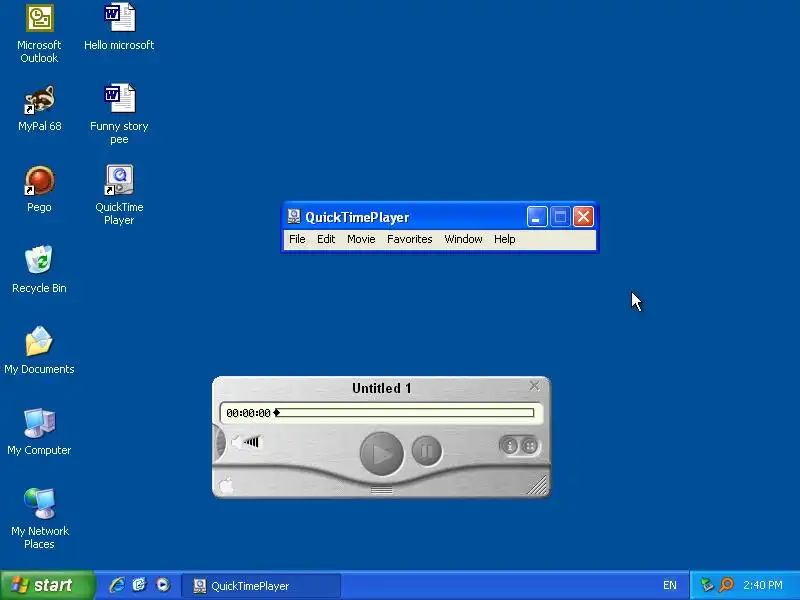Click the safely remove hardware tray icon
The image size is (800, 600).
click(706, 585)
